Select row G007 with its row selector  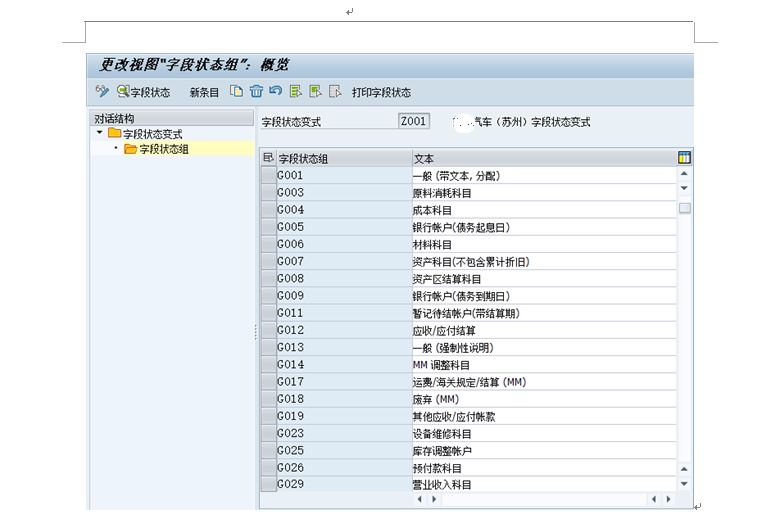coord(269,261)
